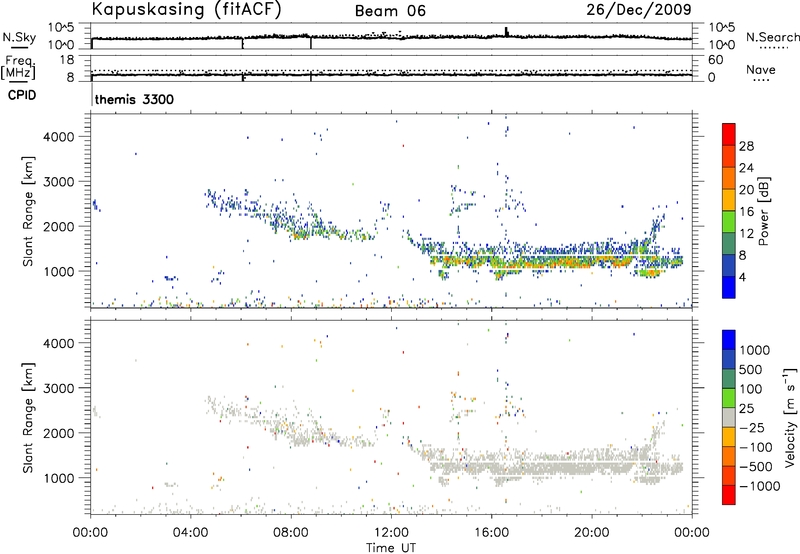This screenshot has width=800, height=554.
Task: Click the 'N.Search' legend label
Action: (x=772, y=37)
